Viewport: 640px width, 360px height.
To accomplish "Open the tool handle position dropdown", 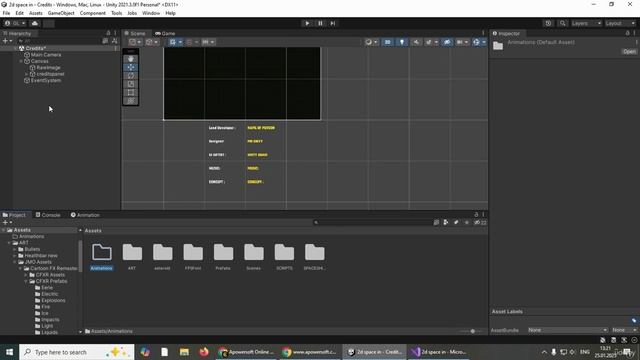I will pyautogui.click(x=135, y=42).
